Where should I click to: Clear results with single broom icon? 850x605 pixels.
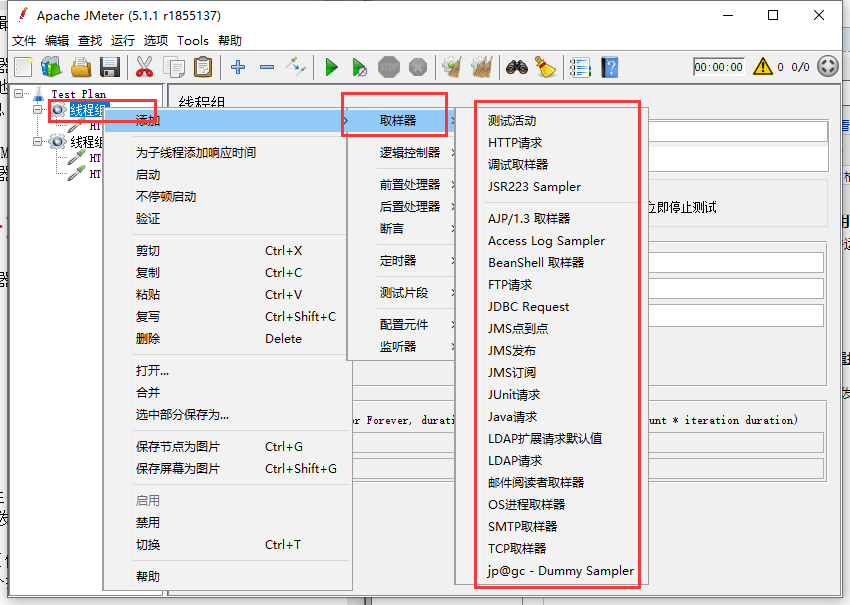pyautogui.click(x=452, y=67)
